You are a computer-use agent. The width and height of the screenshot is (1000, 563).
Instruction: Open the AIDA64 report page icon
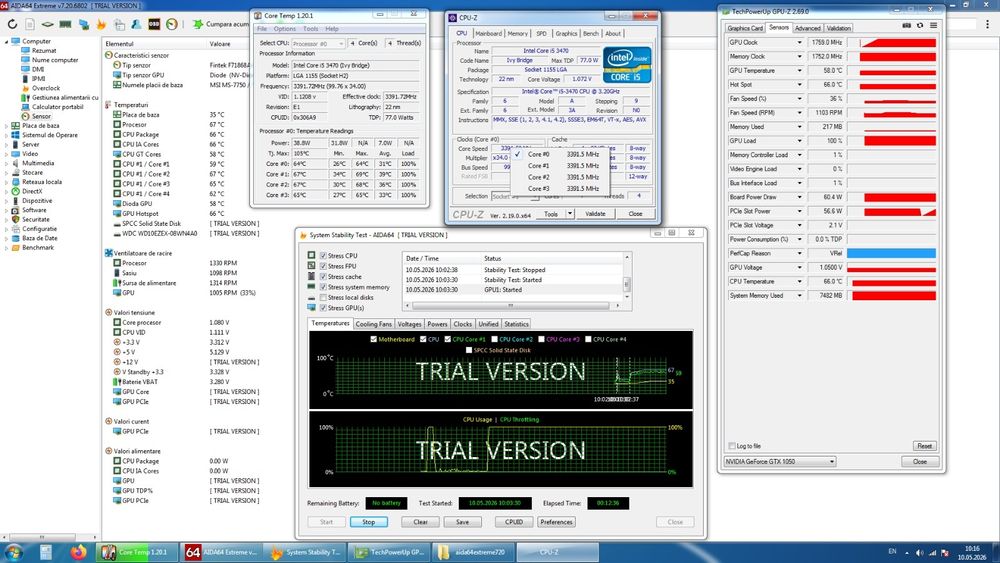30,24
